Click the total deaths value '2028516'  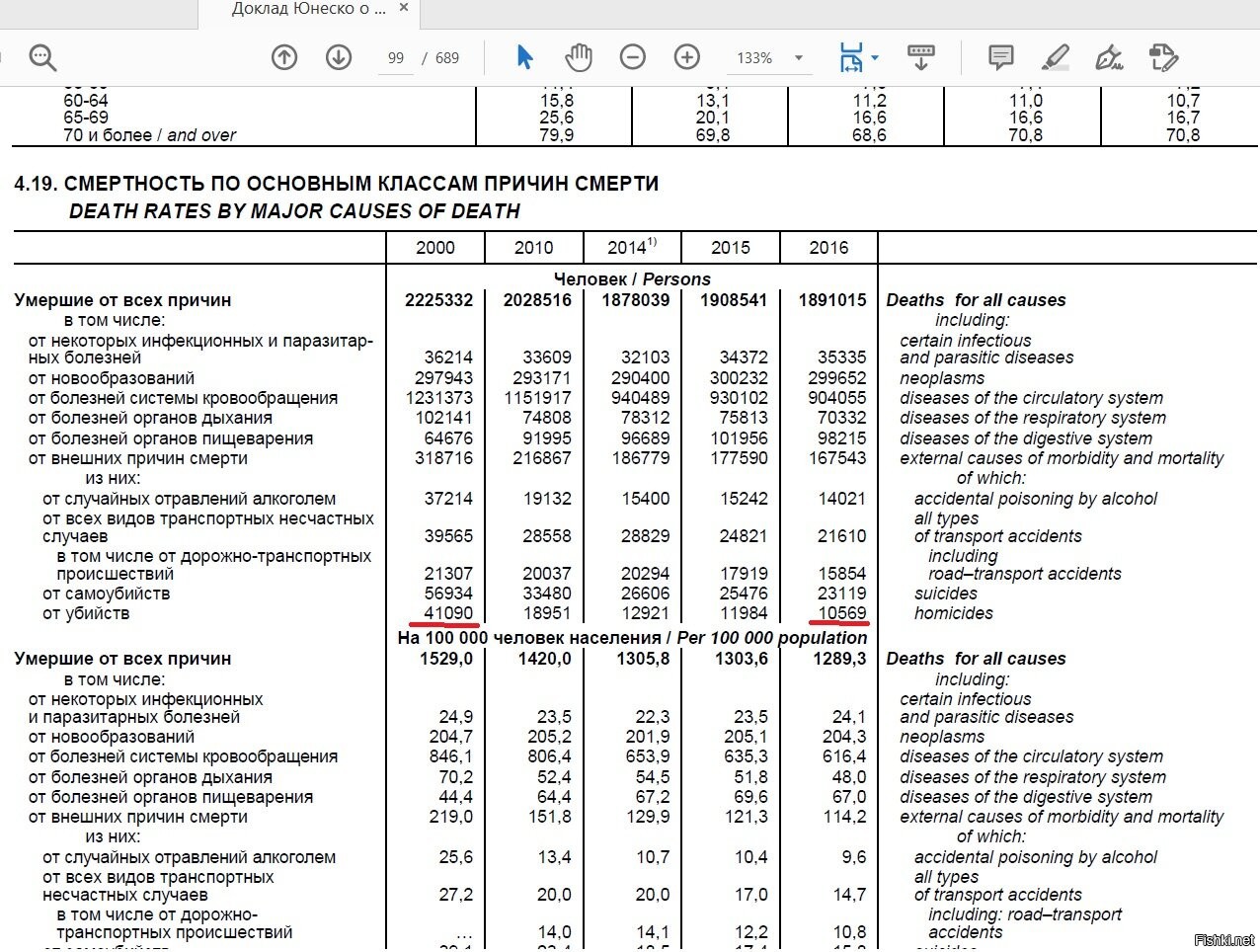coord(537,300)
